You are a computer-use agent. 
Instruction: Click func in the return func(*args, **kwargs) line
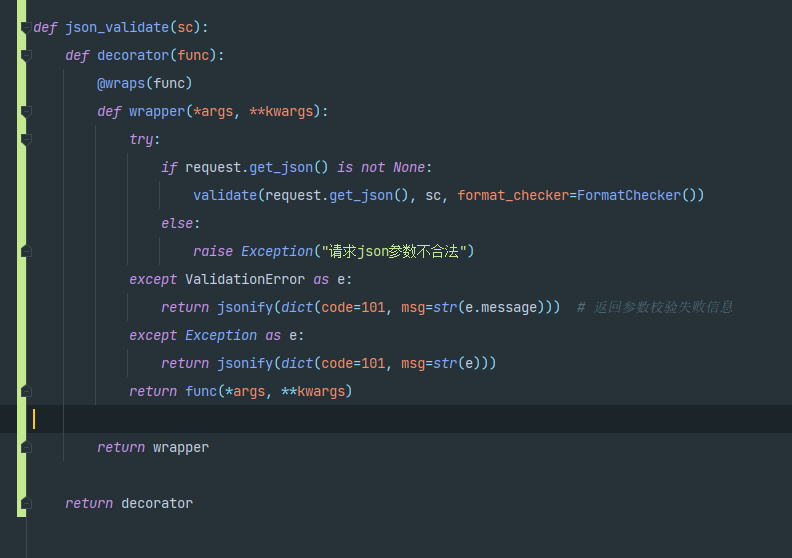pos(201,391)
